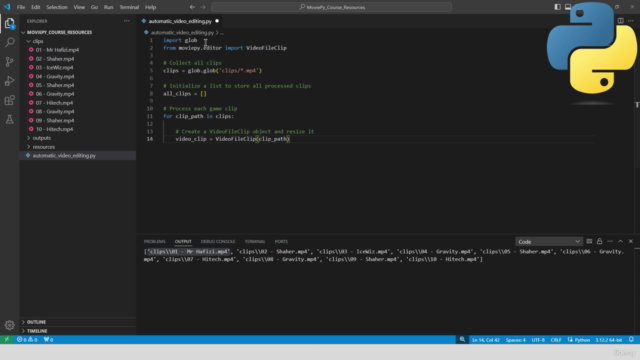Open editor More Actions ellipsis

(631, 21)
